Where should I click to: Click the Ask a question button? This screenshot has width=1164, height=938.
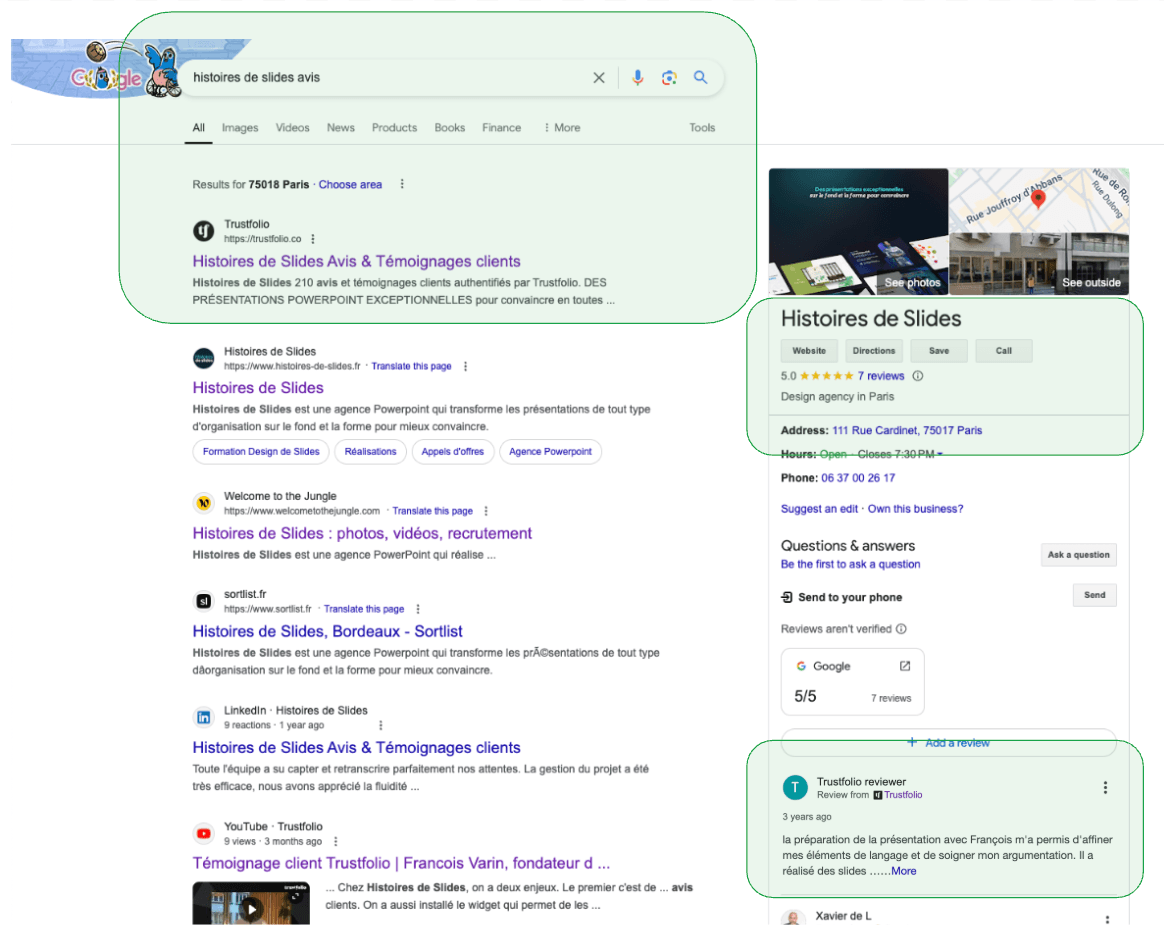1079,554
